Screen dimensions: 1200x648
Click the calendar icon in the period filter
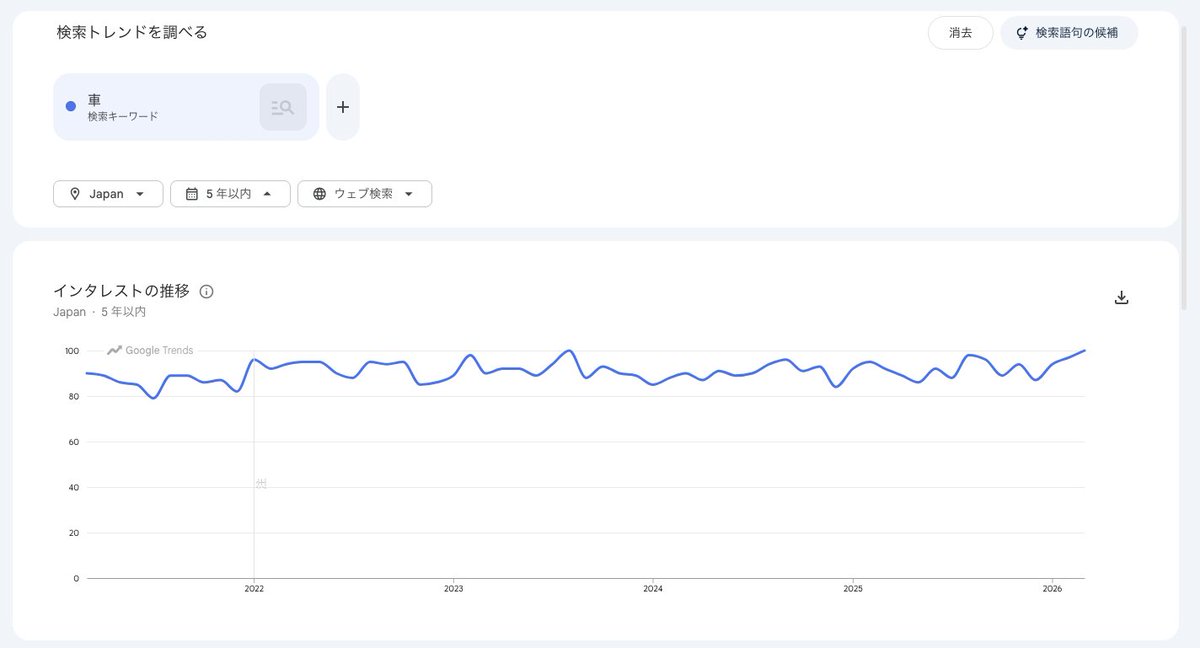[x=191, y=194]
